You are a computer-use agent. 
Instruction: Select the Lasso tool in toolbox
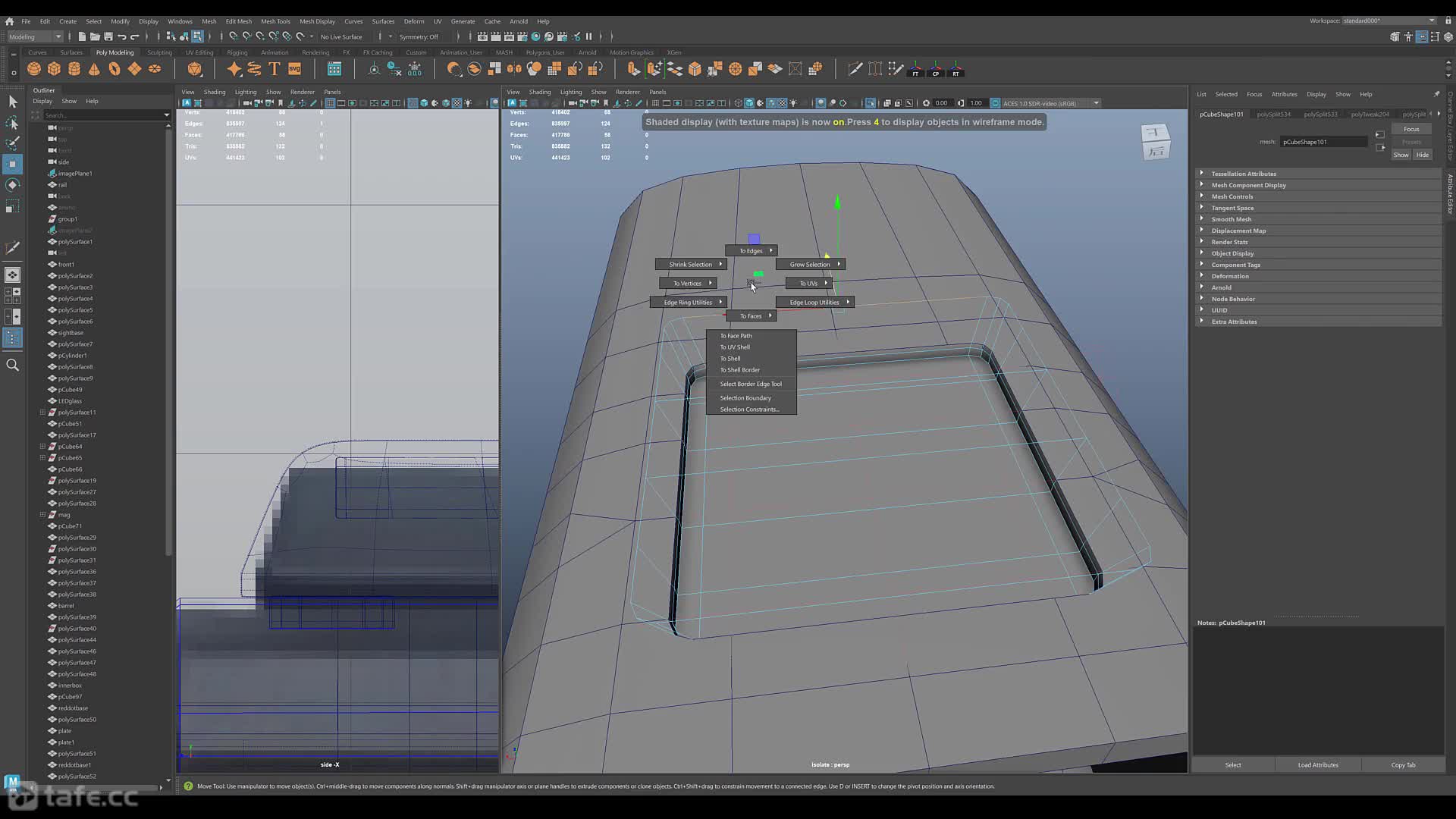pos(12,123)
